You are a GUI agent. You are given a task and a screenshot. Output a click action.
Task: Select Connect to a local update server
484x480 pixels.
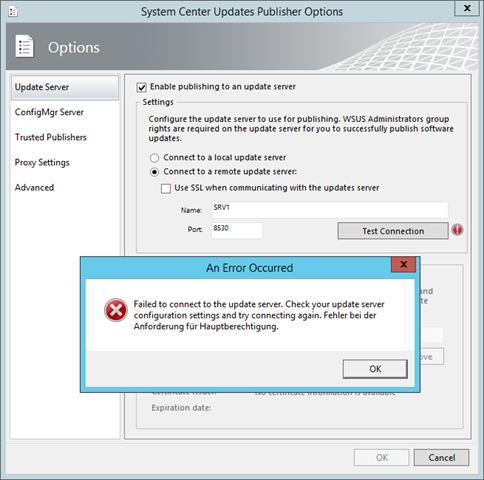[x=154, y=158]
